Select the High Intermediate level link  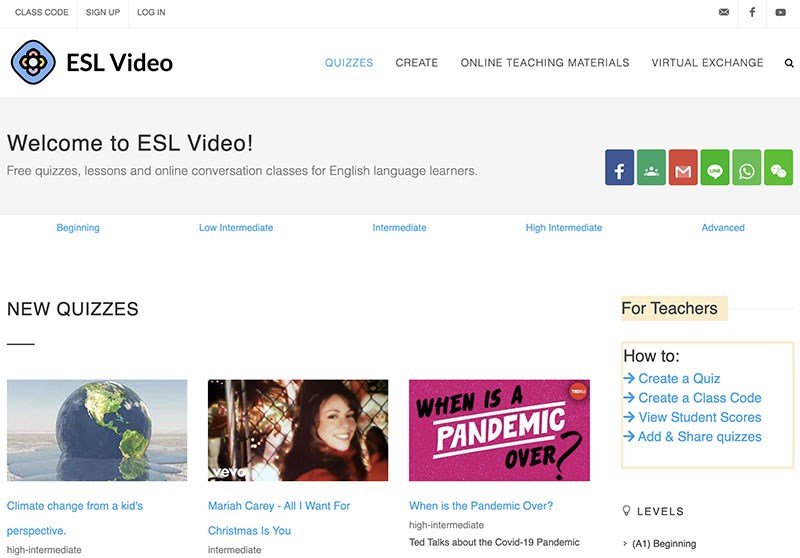tap(564, 227)
